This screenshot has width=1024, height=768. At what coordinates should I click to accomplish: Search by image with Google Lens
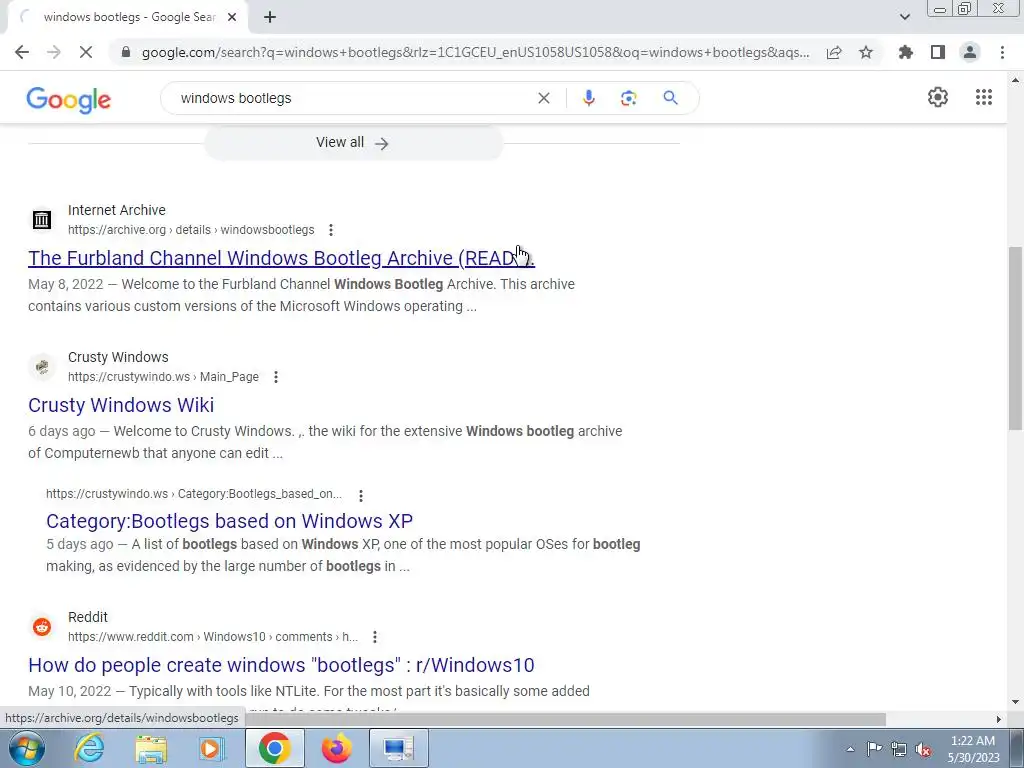pyautogui.click(x=628, y=98)
